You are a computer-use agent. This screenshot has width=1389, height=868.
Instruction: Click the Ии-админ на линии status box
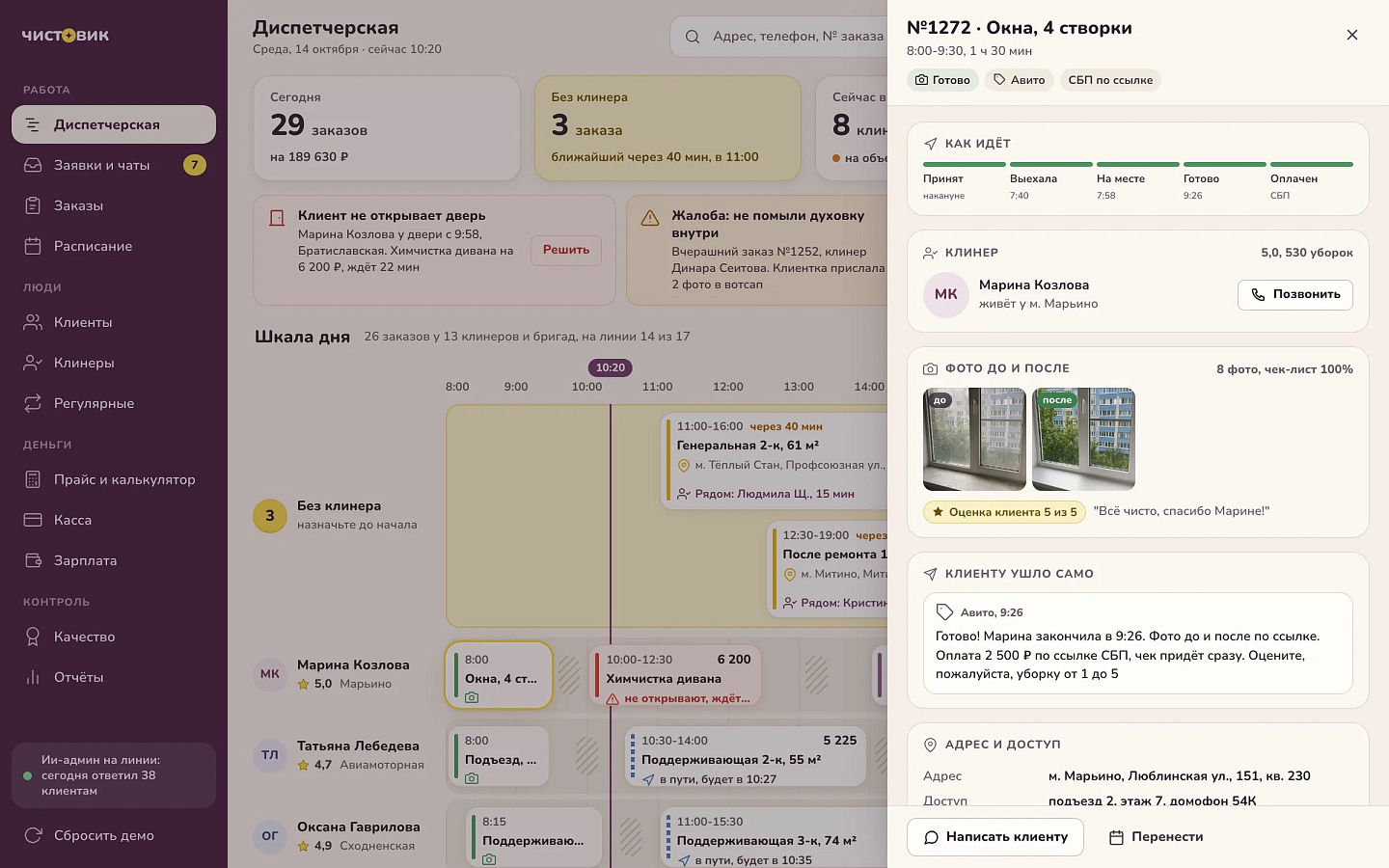pos(114,775)
